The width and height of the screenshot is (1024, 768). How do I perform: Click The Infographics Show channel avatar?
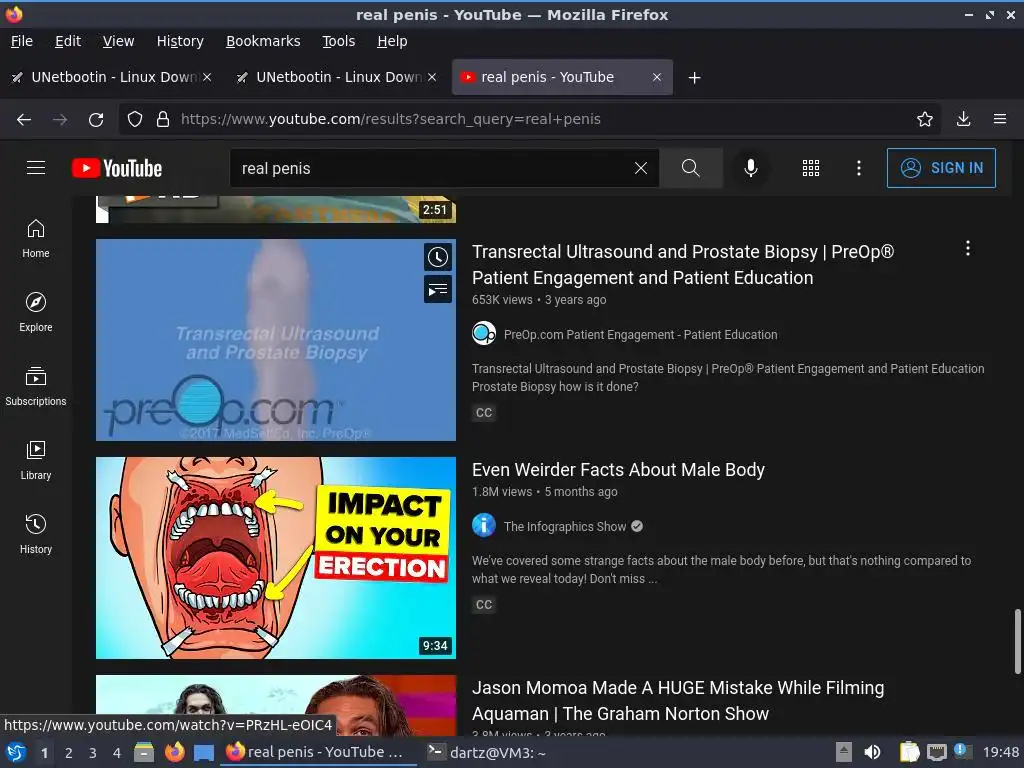coord(484,525)
